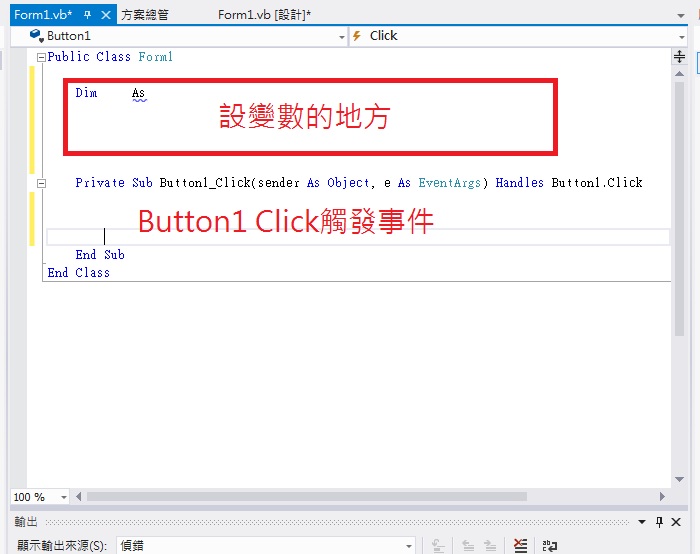
Task: Click the 輸出 panel title
Action: [x=26, y=521]
